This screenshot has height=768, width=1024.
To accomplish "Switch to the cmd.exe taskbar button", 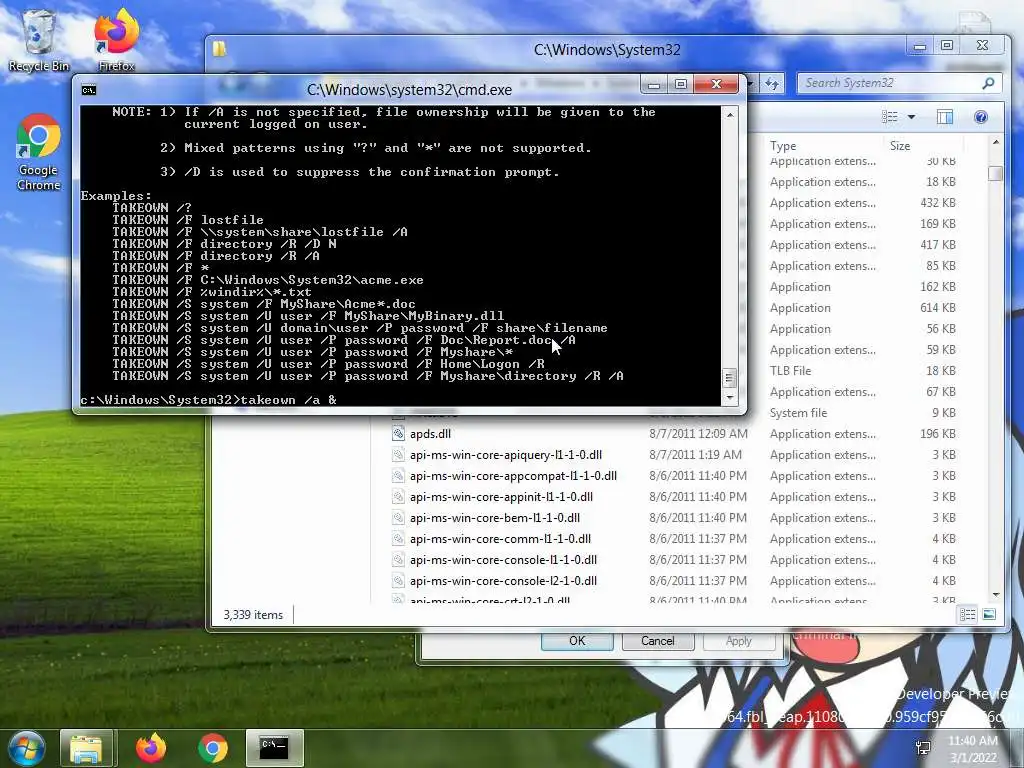I will [x=274, y=748].
